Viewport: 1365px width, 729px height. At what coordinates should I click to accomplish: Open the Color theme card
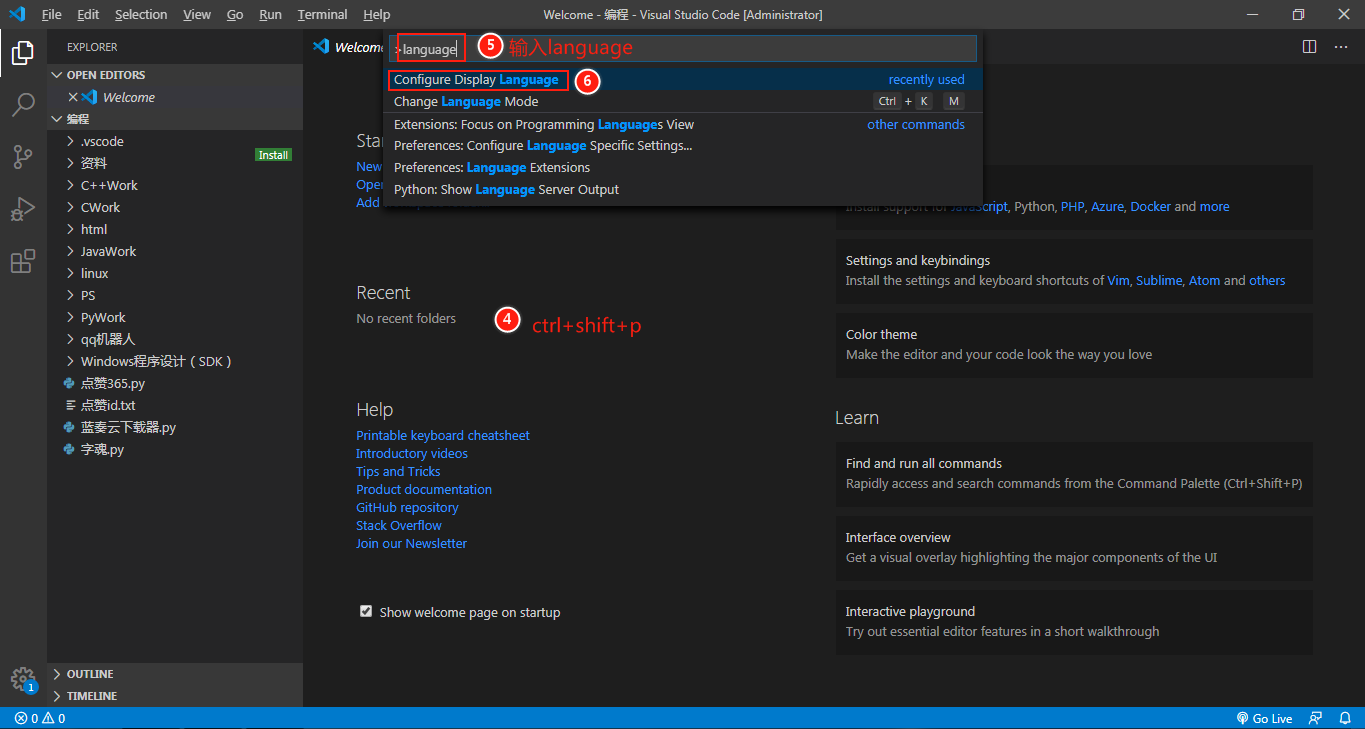(x=1074, y=345)
